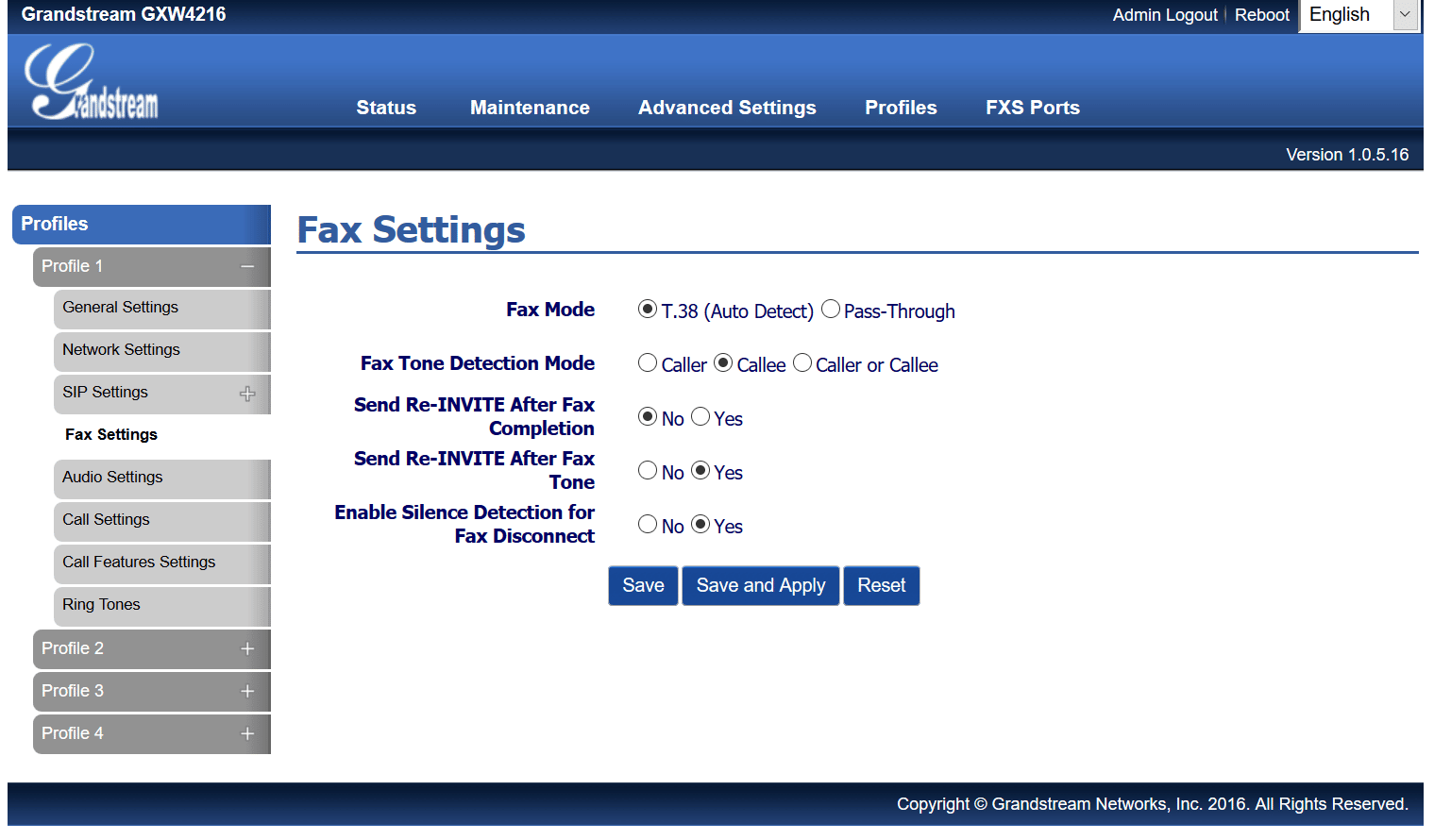Image resolution: width=1451 pixels, height=840 pixels.
Task: Open General Settings in sidebar
Action: pos(162,309)
